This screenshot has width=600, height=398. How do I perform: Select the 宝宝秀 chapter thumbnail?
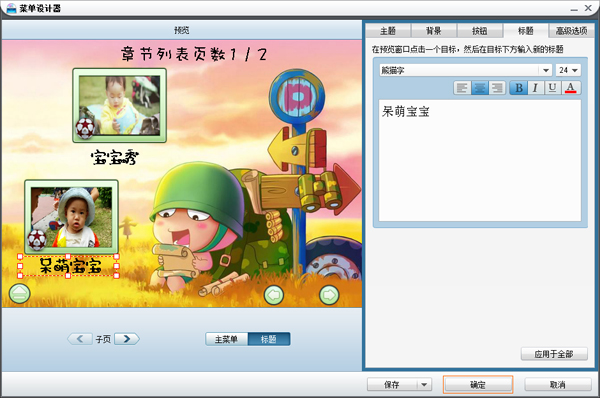click(119, 105)
